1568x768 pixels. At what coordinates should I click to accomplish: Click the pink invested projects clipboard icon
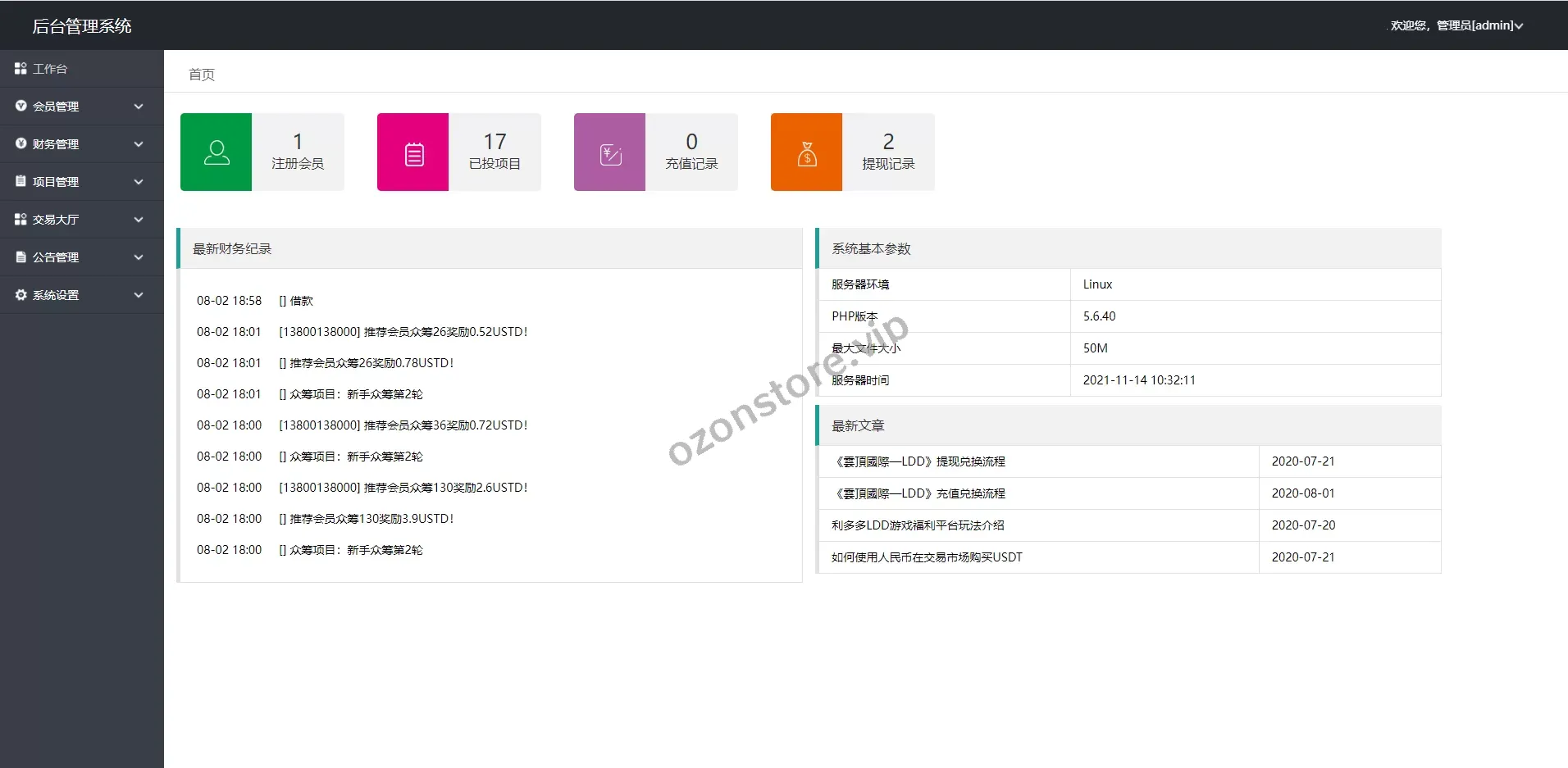pos(412,152)
